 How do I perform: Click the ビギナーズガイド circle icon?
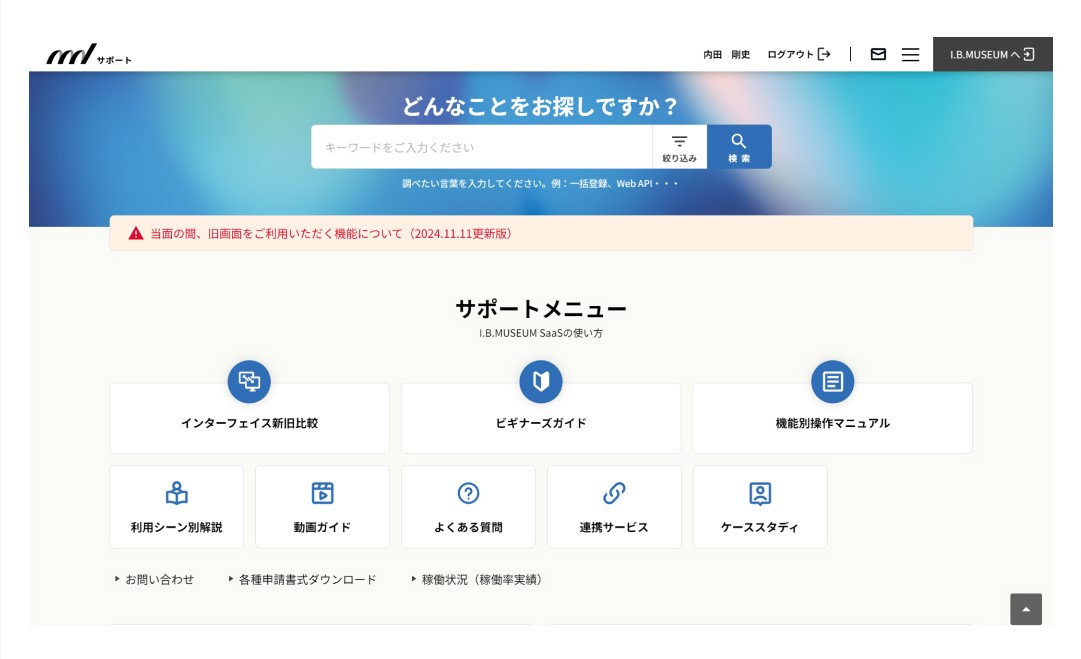click(x=541, y=381)
